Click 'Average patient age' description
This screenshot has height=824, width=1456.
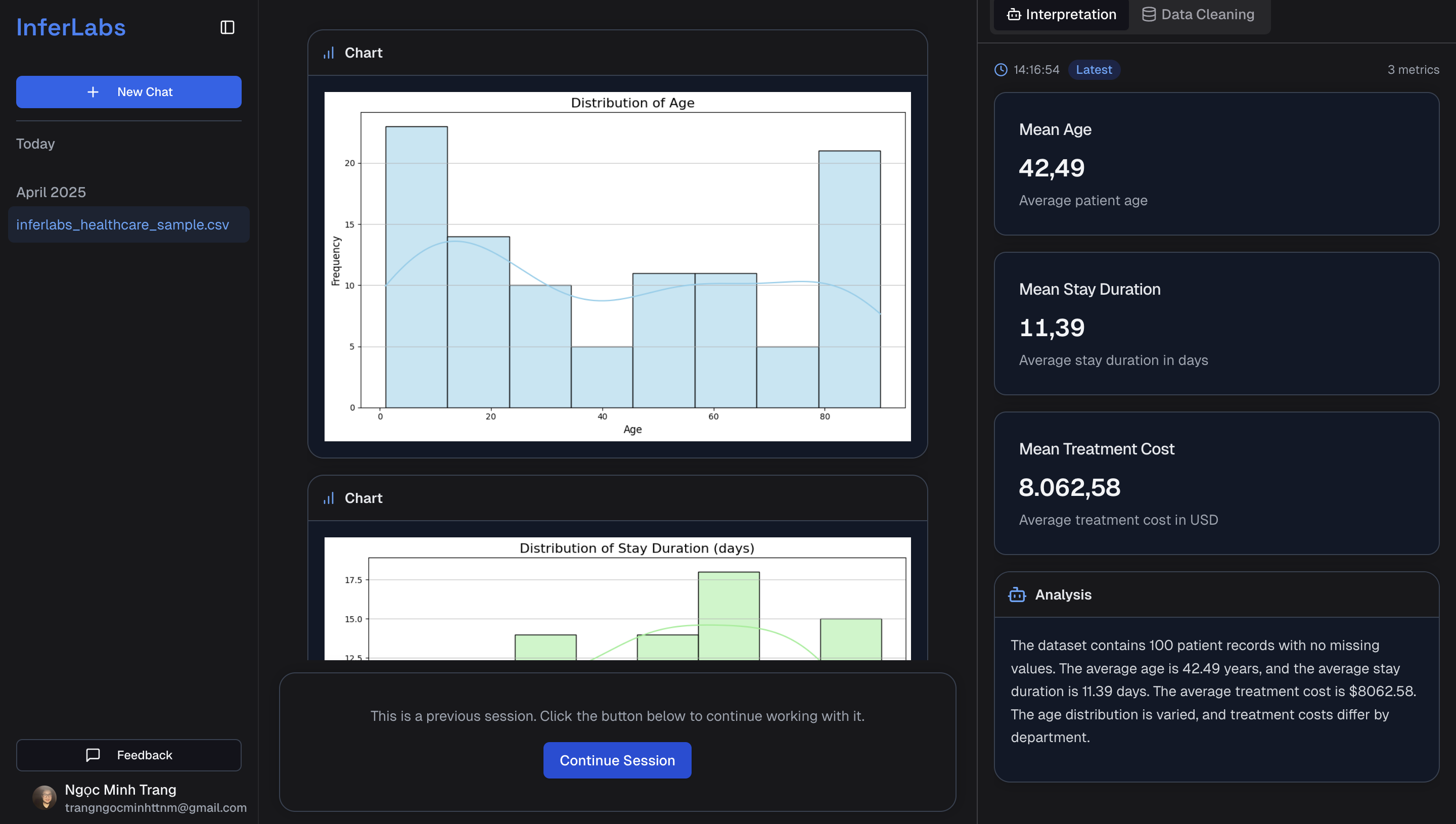[x=1083, y=200]
